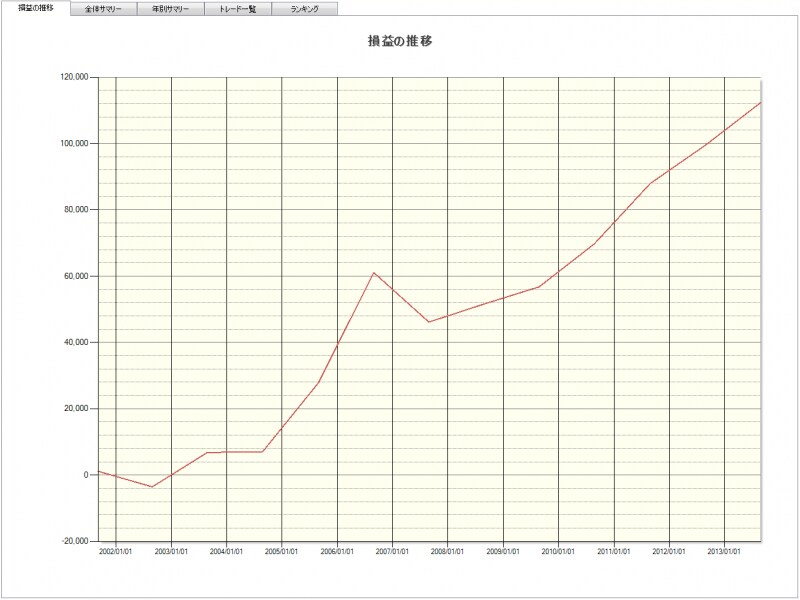Click the 2006/01/01 x-axis label
800x600 pixels.
click(x=337, y=552)
